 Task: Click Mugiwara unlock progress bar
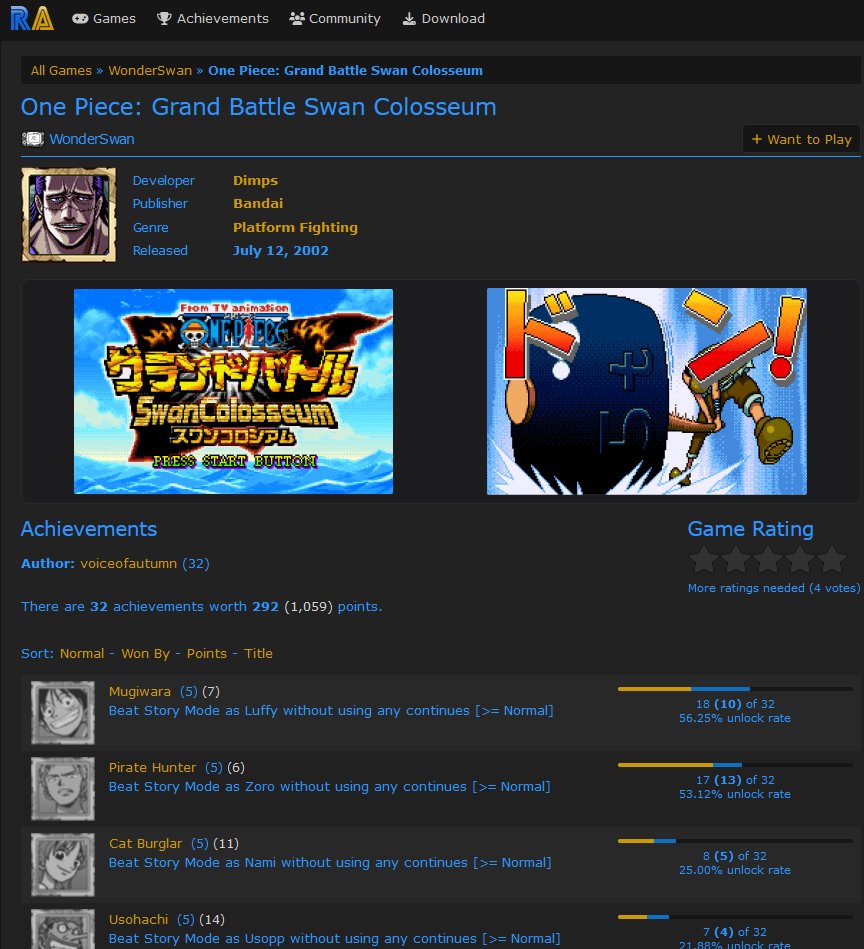point(735,689)
